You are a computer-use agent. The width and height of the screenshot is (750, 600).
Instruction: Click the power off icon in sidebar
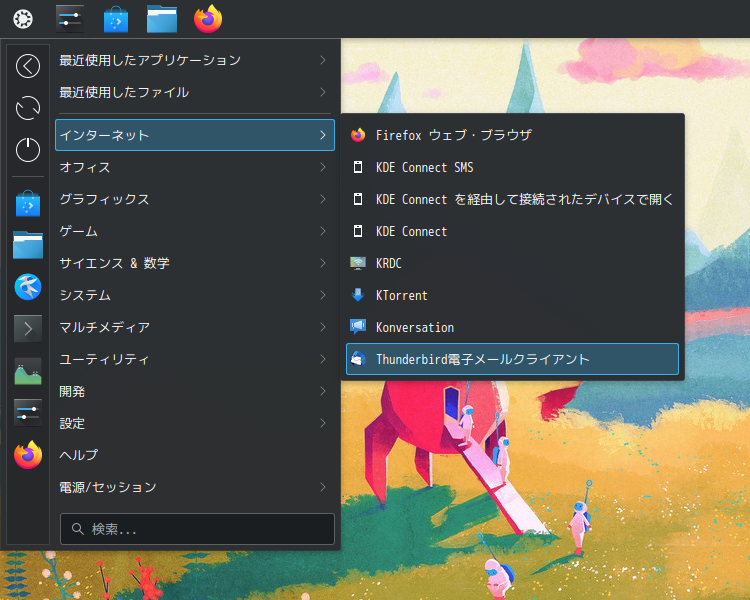28,150
